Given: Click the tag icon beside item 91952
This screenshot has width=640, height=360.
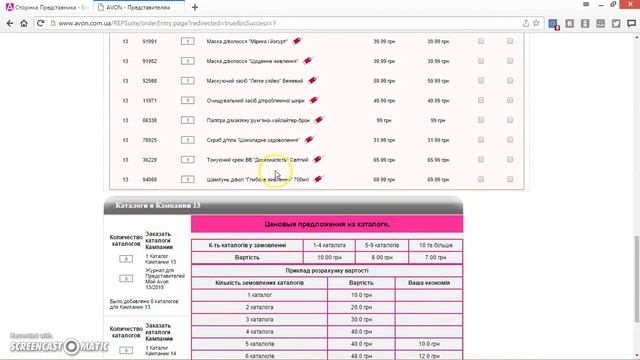Looking at the screenshot, I should click(308, 61).
